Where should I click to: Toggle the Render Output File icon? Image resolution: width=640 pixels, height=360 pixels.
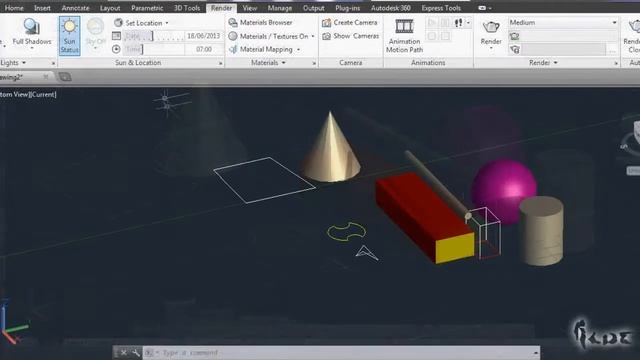coord(515,50)
